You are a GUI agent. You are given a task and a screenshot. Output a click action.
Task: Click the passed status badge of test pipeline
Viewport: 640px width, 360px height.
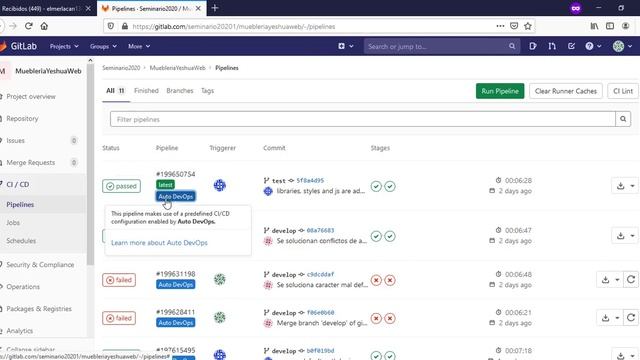tap(121, 186)
